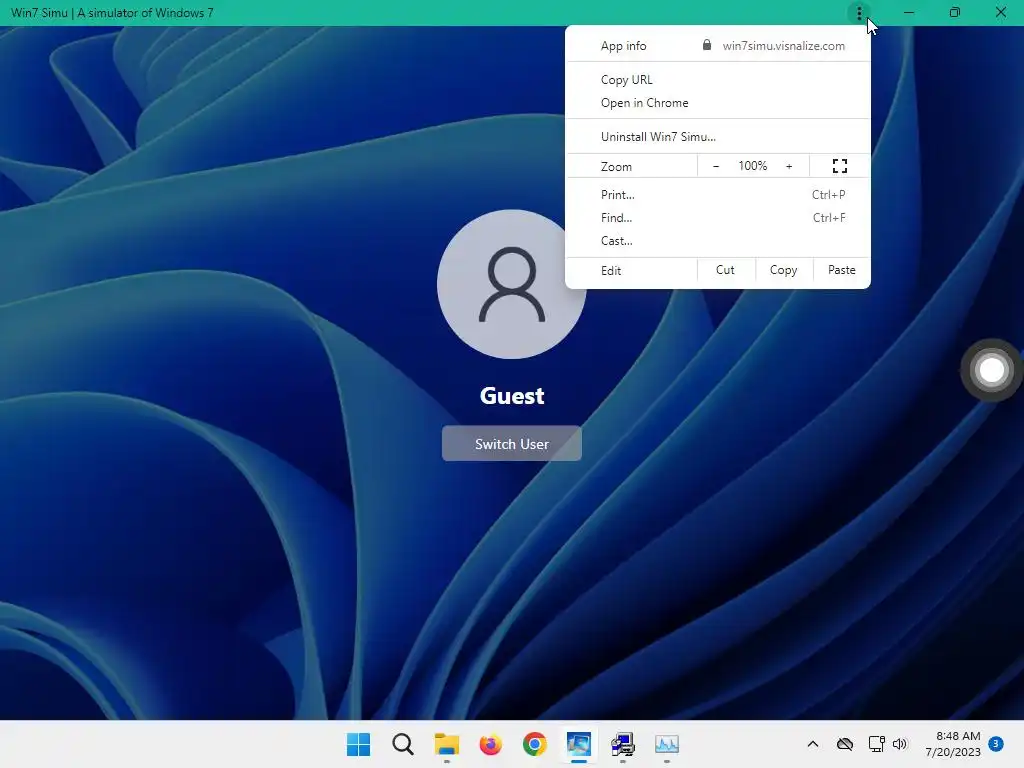Click the win7simu.visnalize.com site address
Screen dimensions: 1024x768
pos(783,46)
